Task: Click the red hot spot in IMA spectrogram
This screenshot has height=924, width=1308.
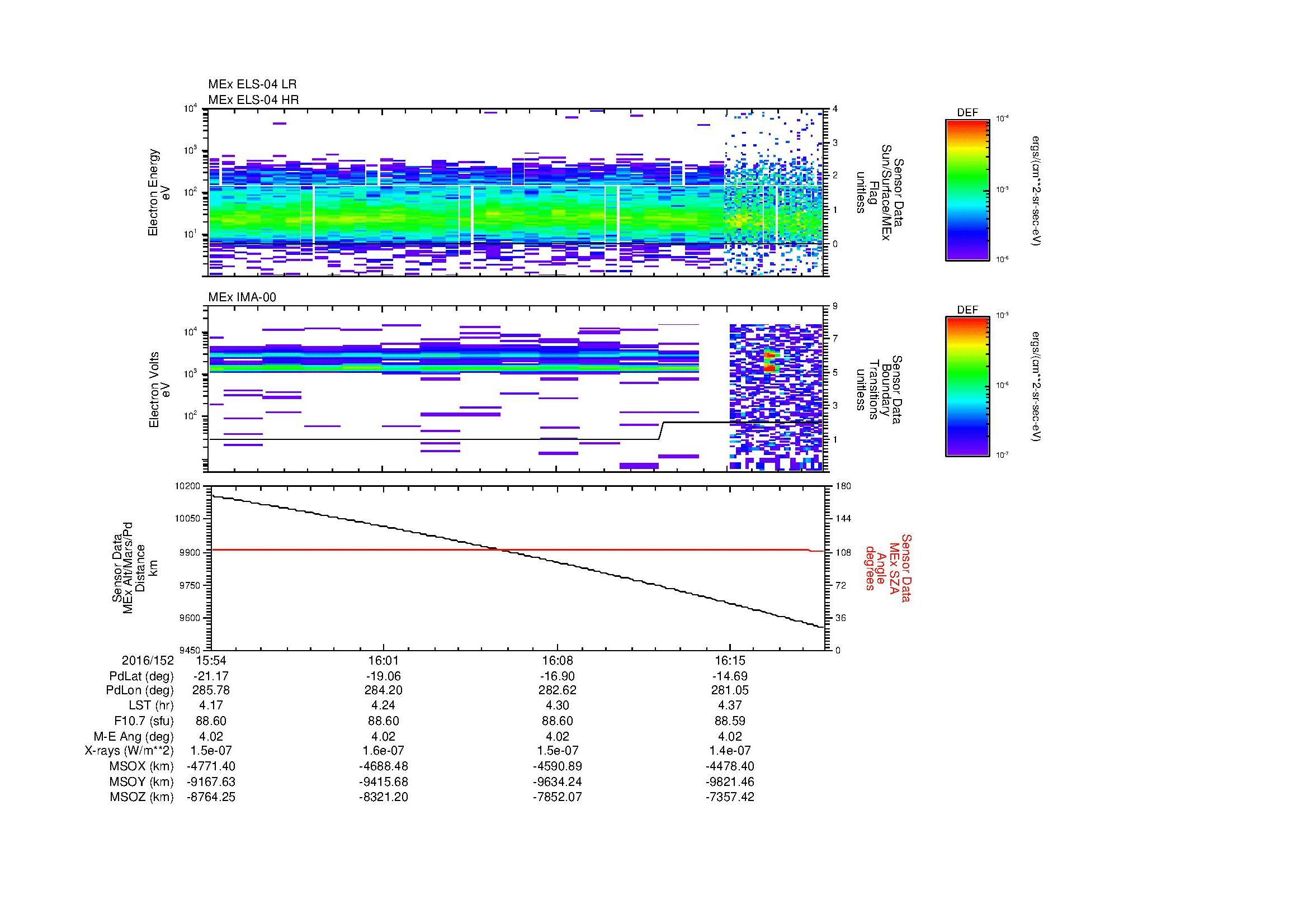Action: [x=769, y=362]
